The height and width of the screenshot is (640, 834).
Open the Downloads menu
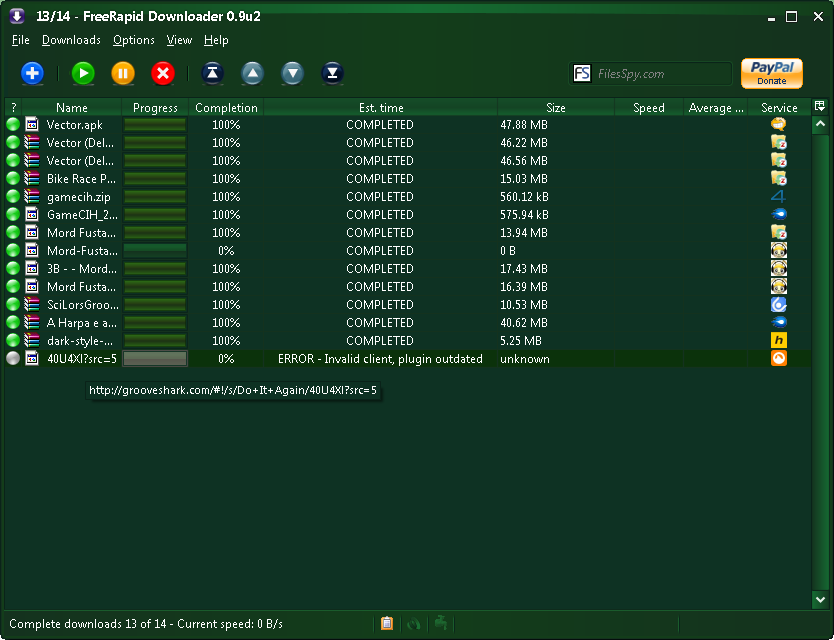click(x=71, y=40)
